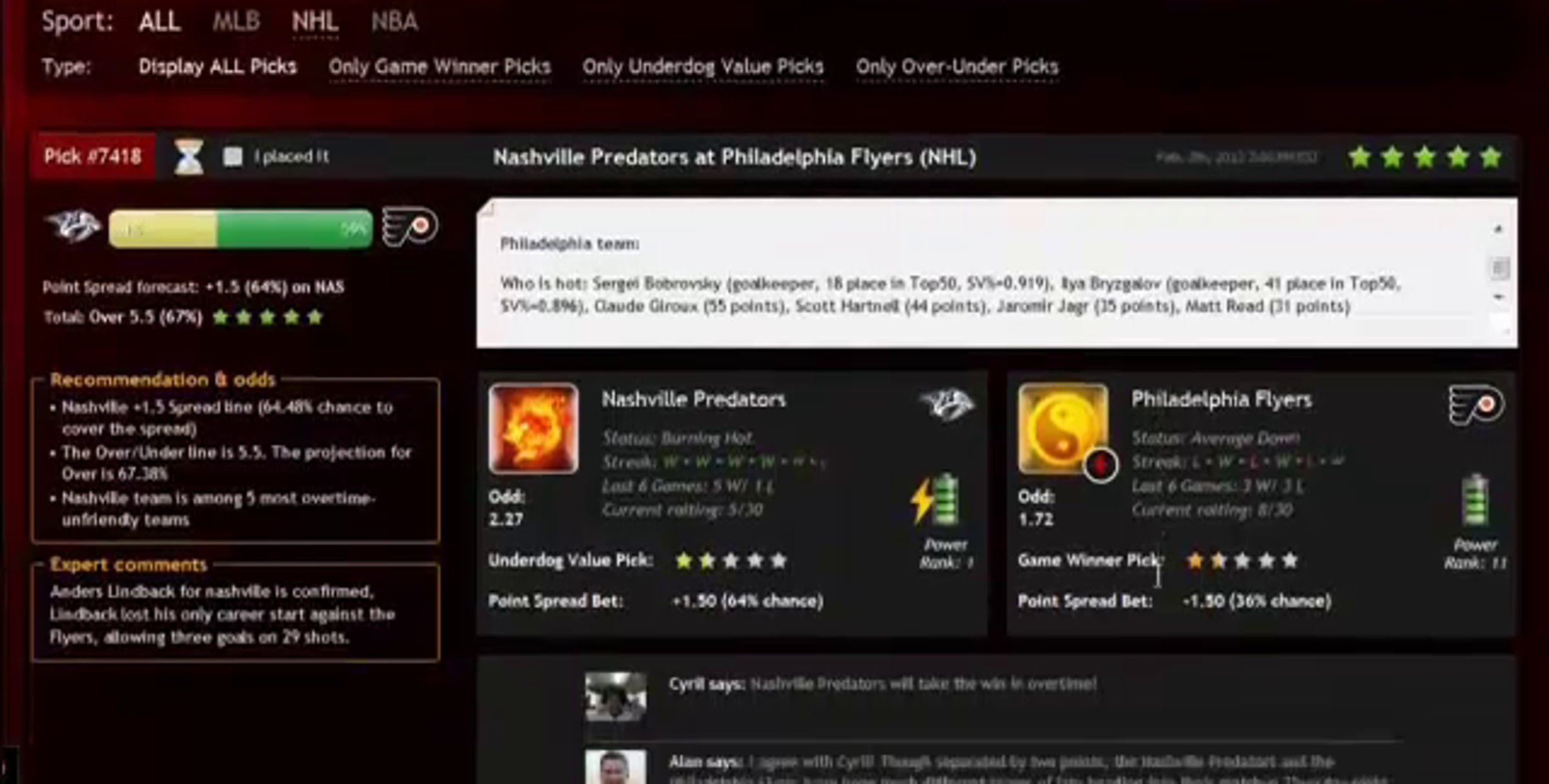Viewport: 1549px width, 784px height.
Task: Click the 'Recommendation & odds' heading
Action: 163,379
